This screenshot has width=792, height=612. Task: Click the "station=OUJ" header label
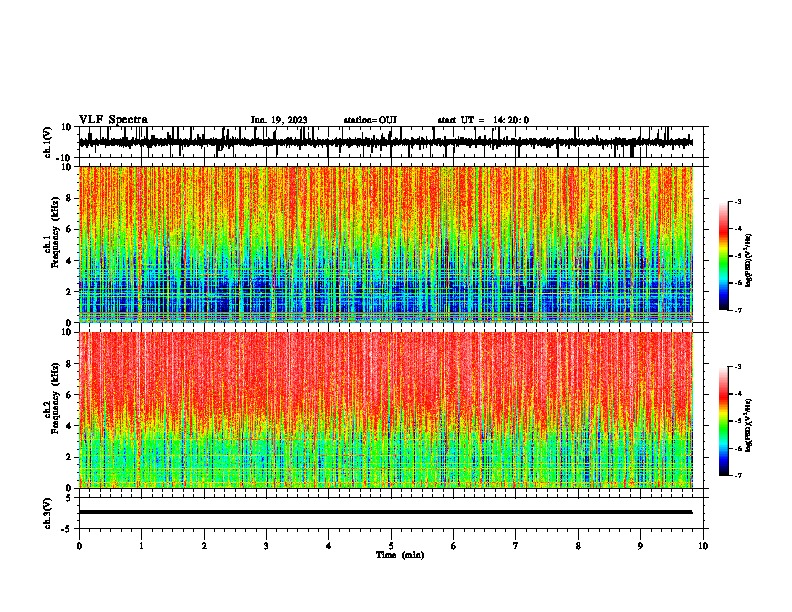[370, 120]
